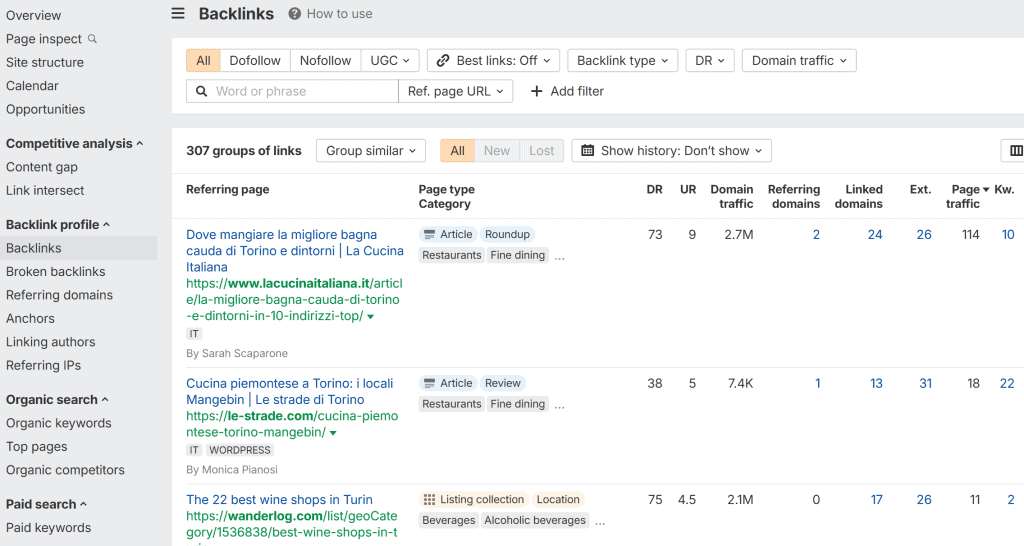The width and height of the screenshot is (1024, 546).
Task: Open Link intersect in the sidebar
Action: click(45, 191)
